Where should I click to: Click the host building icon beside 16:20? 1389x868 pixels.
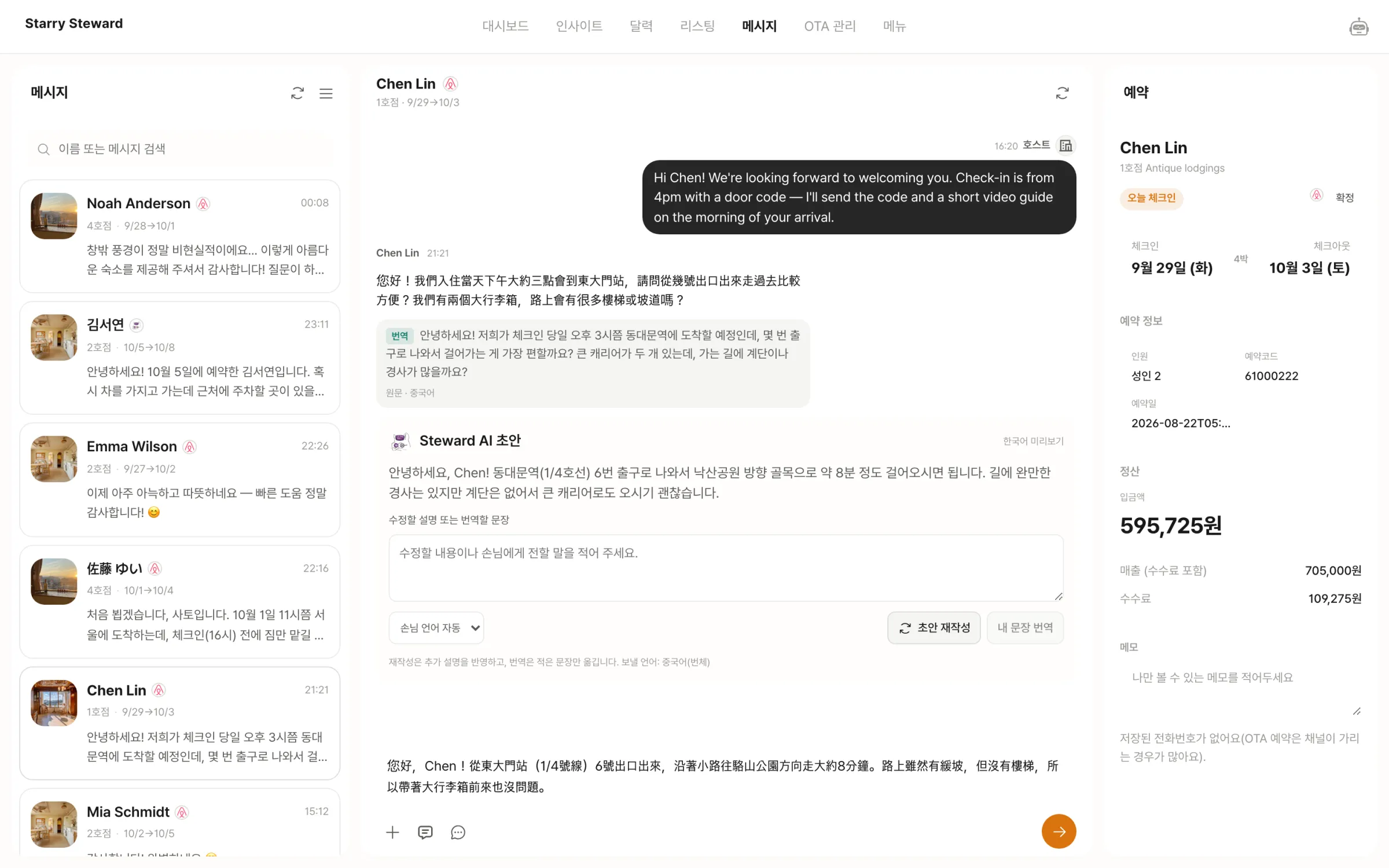[x=1065, y=145]
